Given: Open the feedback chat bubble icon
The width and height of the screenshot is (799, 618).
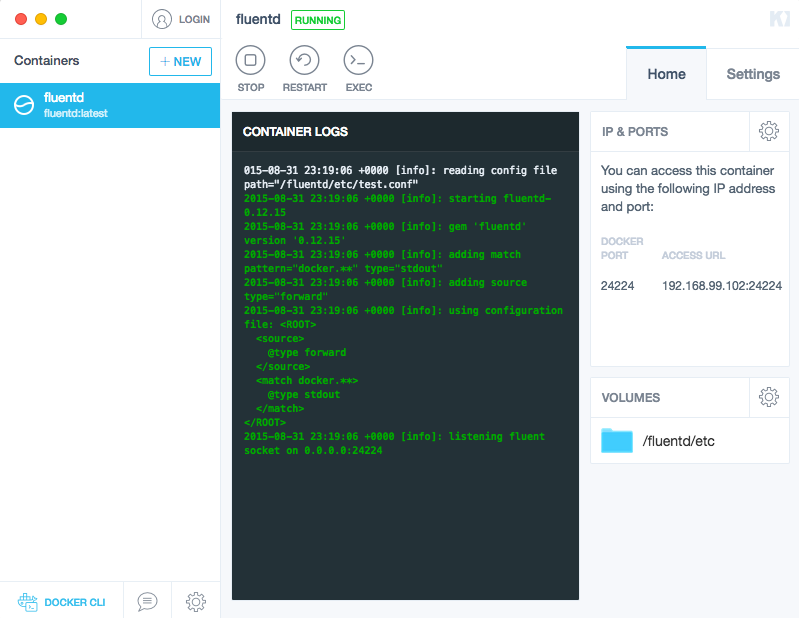Looking at the screenshot, I should point(147,602).
